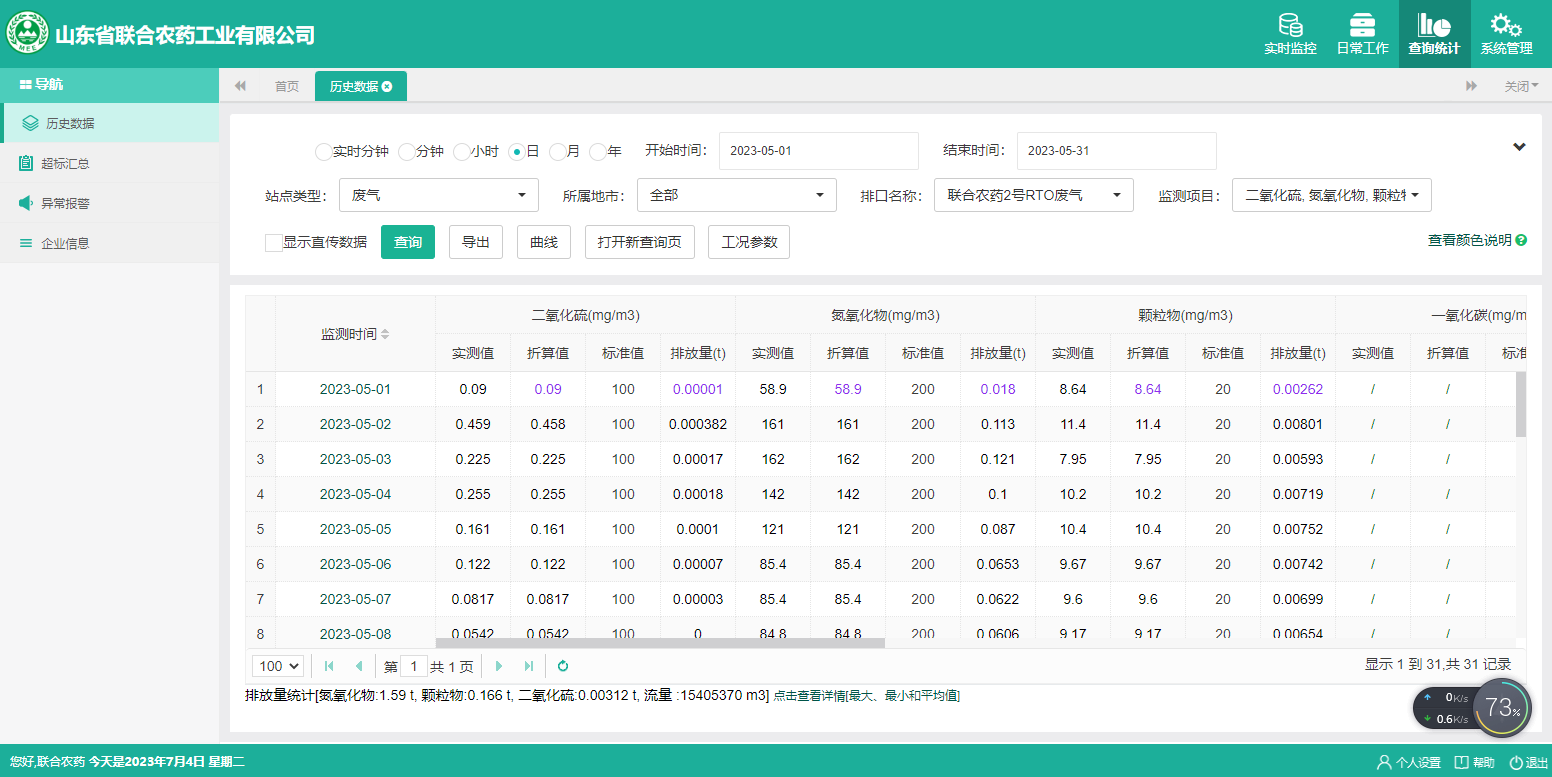Switch to the 历史数据 tab

(x=361, y=86)
